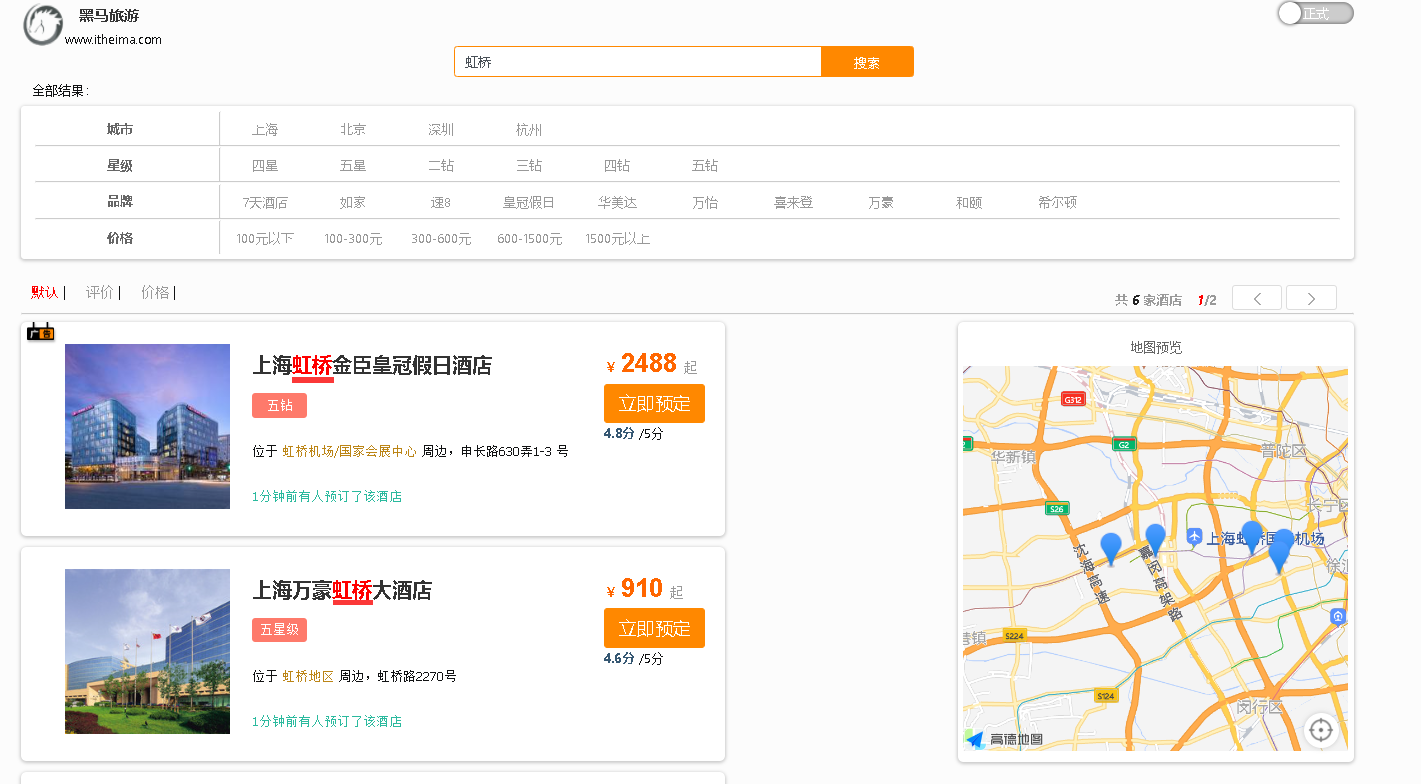Select the 三钻 rating filter
1421x784 pixels.
(x=529, y=166)
